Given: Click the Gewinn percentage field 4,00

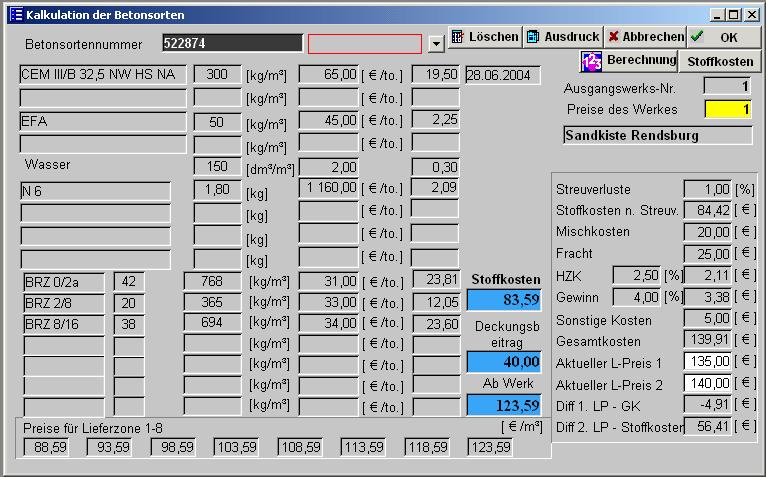Looking at the screenshot, I should click(x=636, y=297).
